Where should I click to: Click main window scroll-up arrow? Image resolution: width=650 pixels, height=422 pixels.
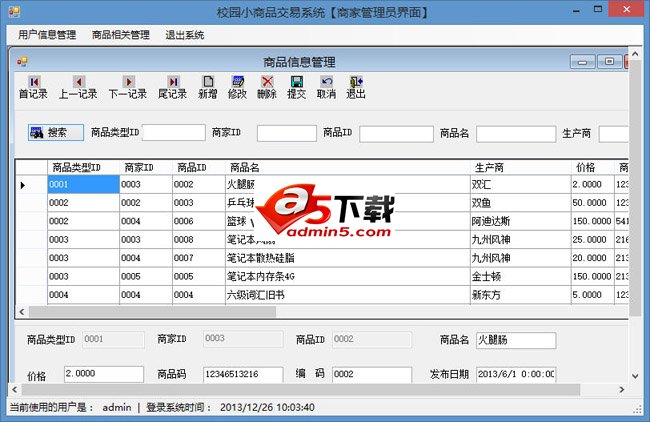click(x=635, y=53)
